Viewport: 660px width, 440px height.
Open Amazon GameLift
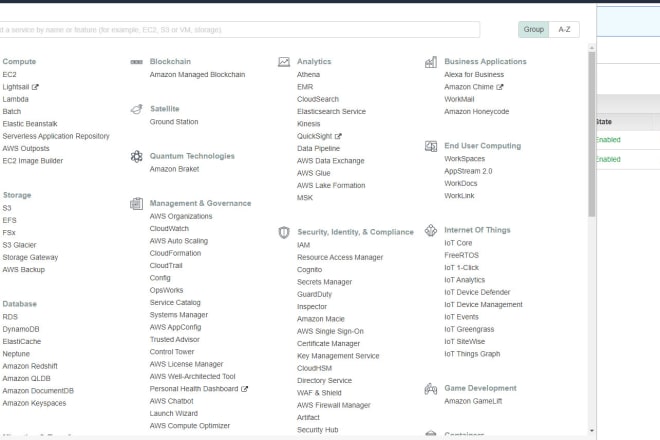(473, 401)
